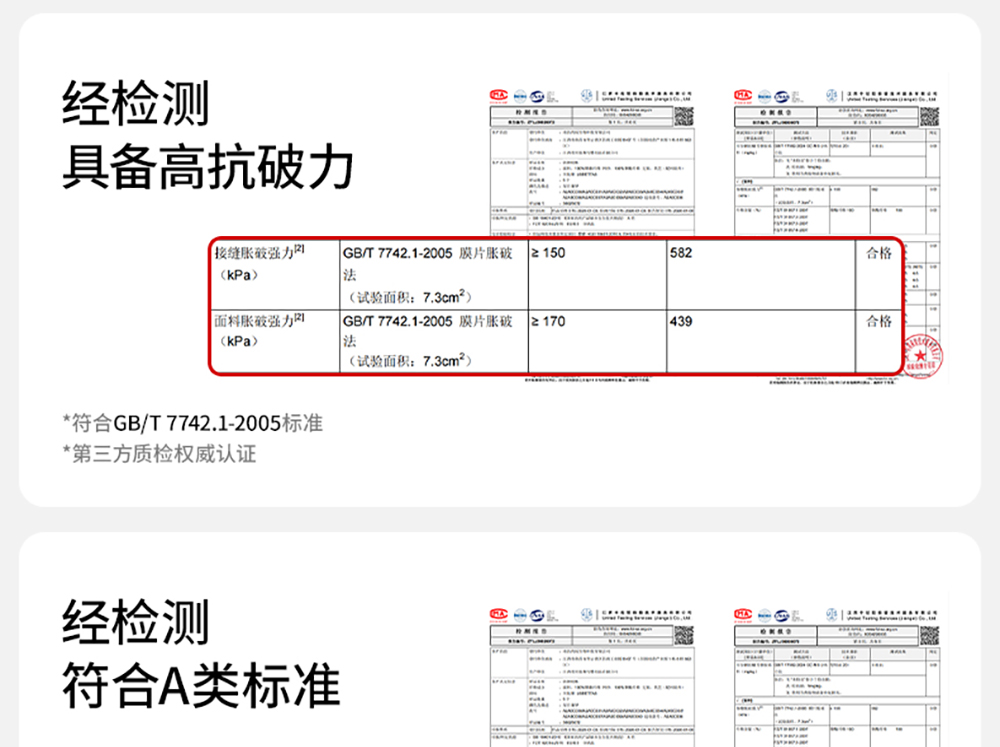This screenshot has width=1000, height=747.
Task: Click the QR code on first lower report
Action: [x=684, y=635]
